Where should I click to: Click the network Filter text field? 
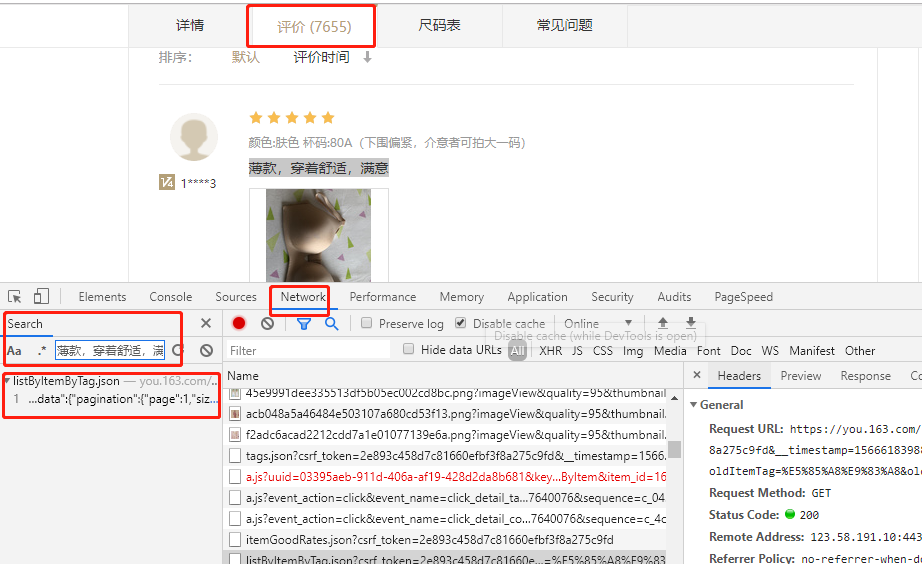308,351
